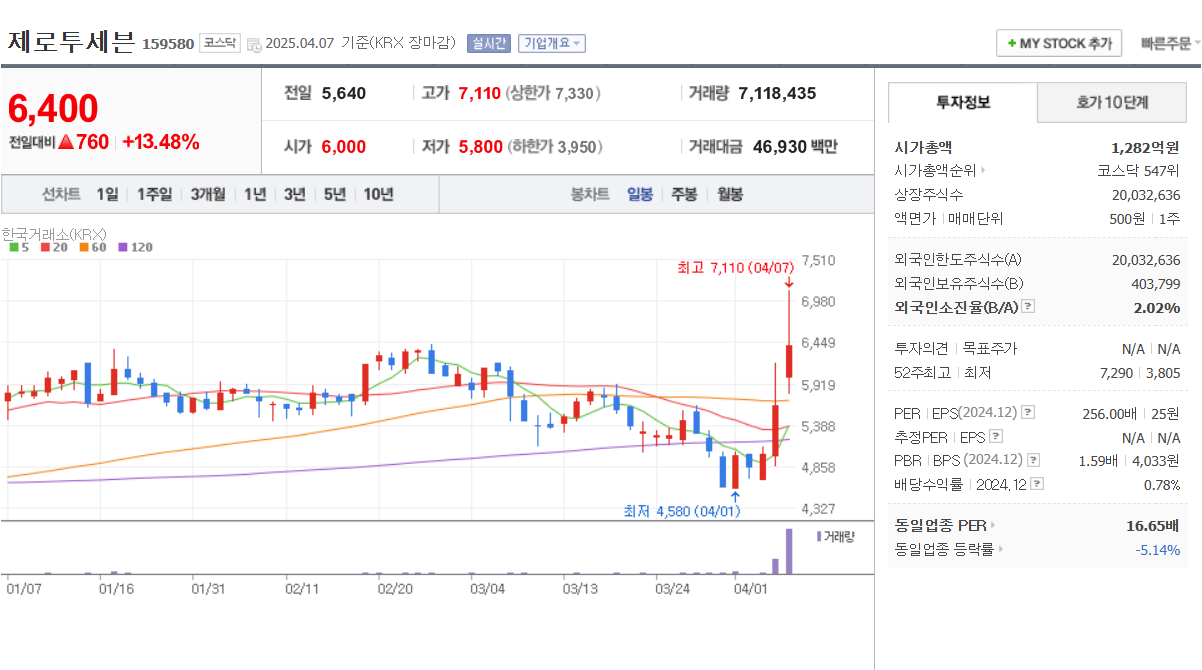Click the clock icon before 2025.04.07

point(254,44)
